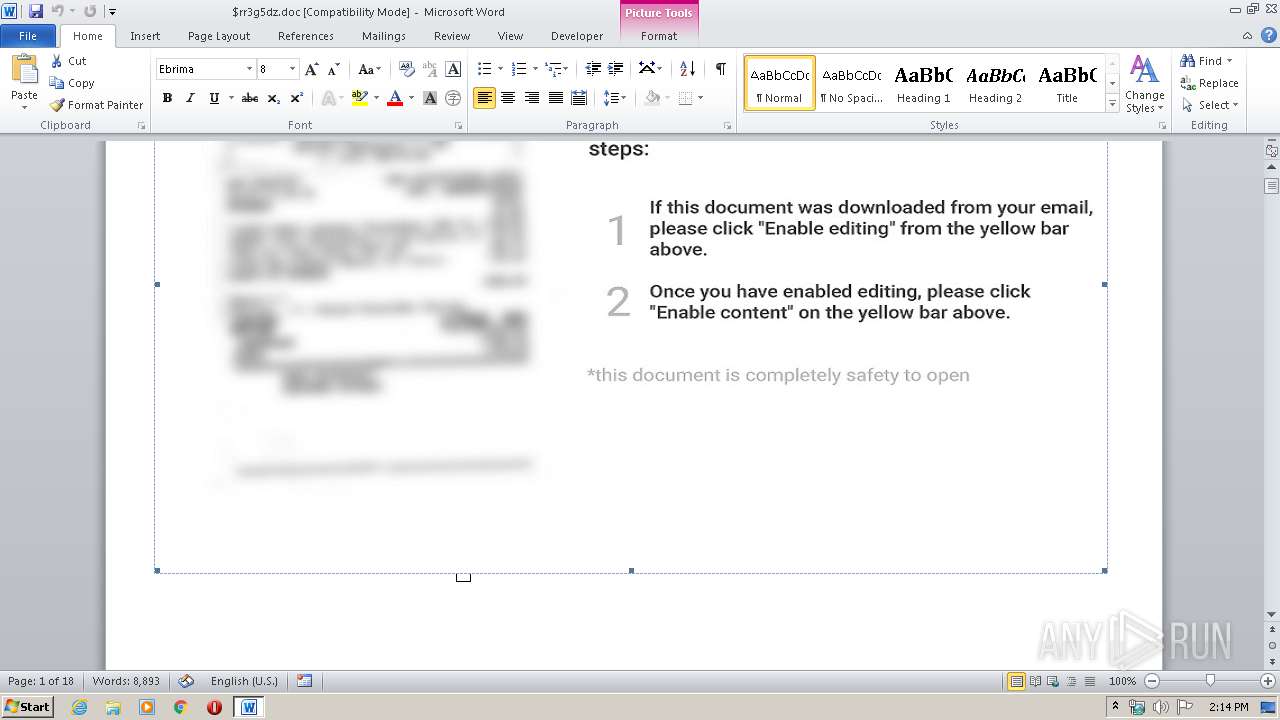Click the Undo icon in title bar
Screen dimensions: 1280x720
pyautogui.click(x=57, y=11)
